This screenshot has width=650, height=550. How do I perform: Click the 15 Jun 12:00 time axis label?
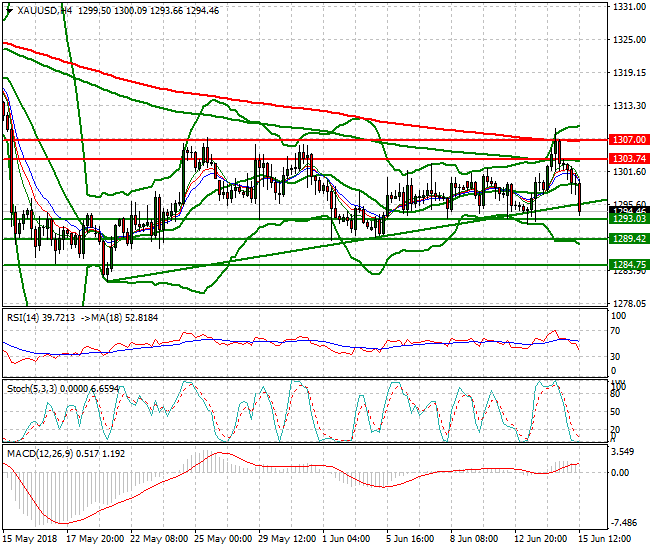(x=604, y=539)
